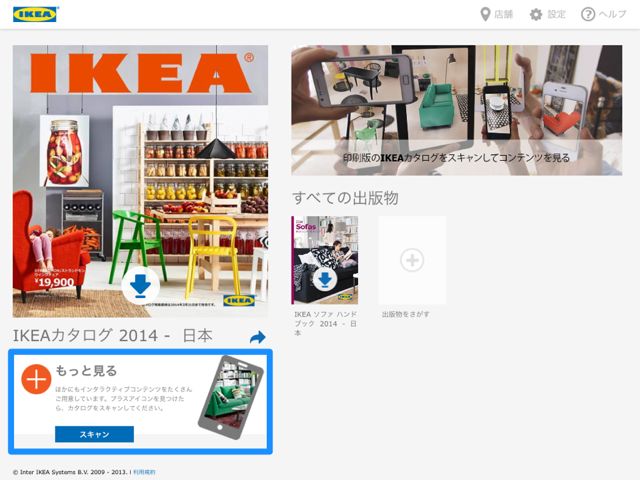Open the 利用規約 terms link in the footer

[x=144, y=472]
